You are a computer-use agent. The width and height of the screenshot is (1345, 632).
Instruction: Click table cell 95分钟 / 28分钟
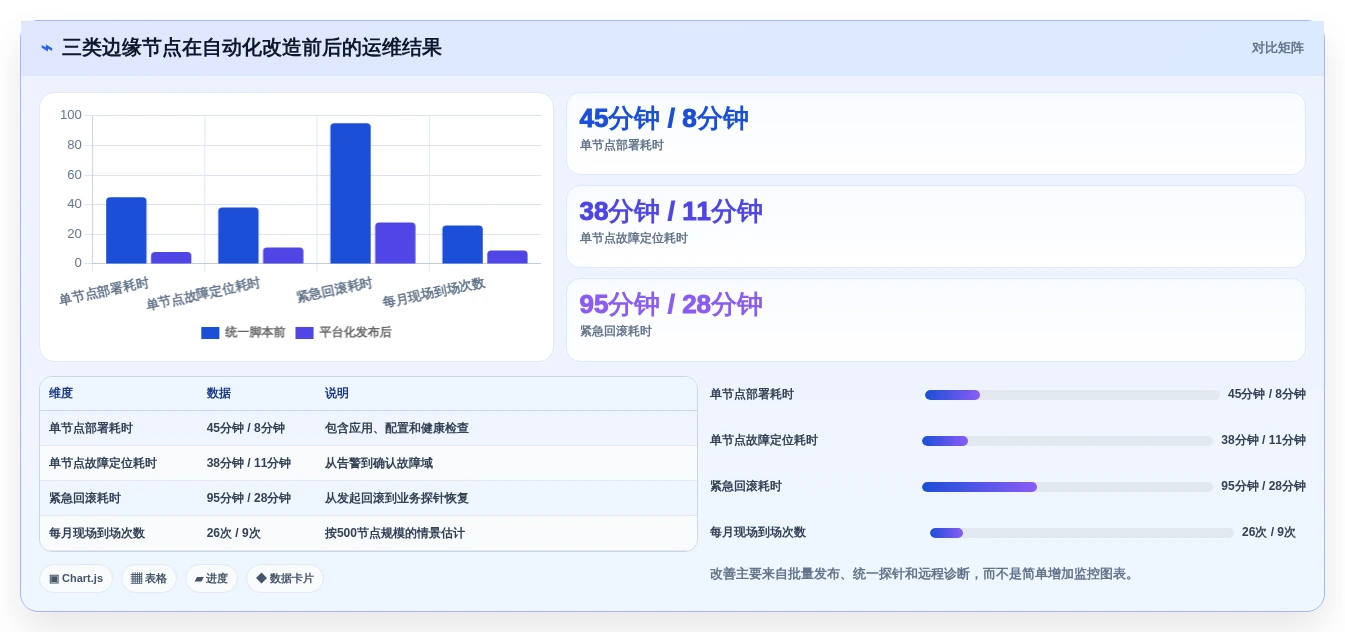[249, 498]
